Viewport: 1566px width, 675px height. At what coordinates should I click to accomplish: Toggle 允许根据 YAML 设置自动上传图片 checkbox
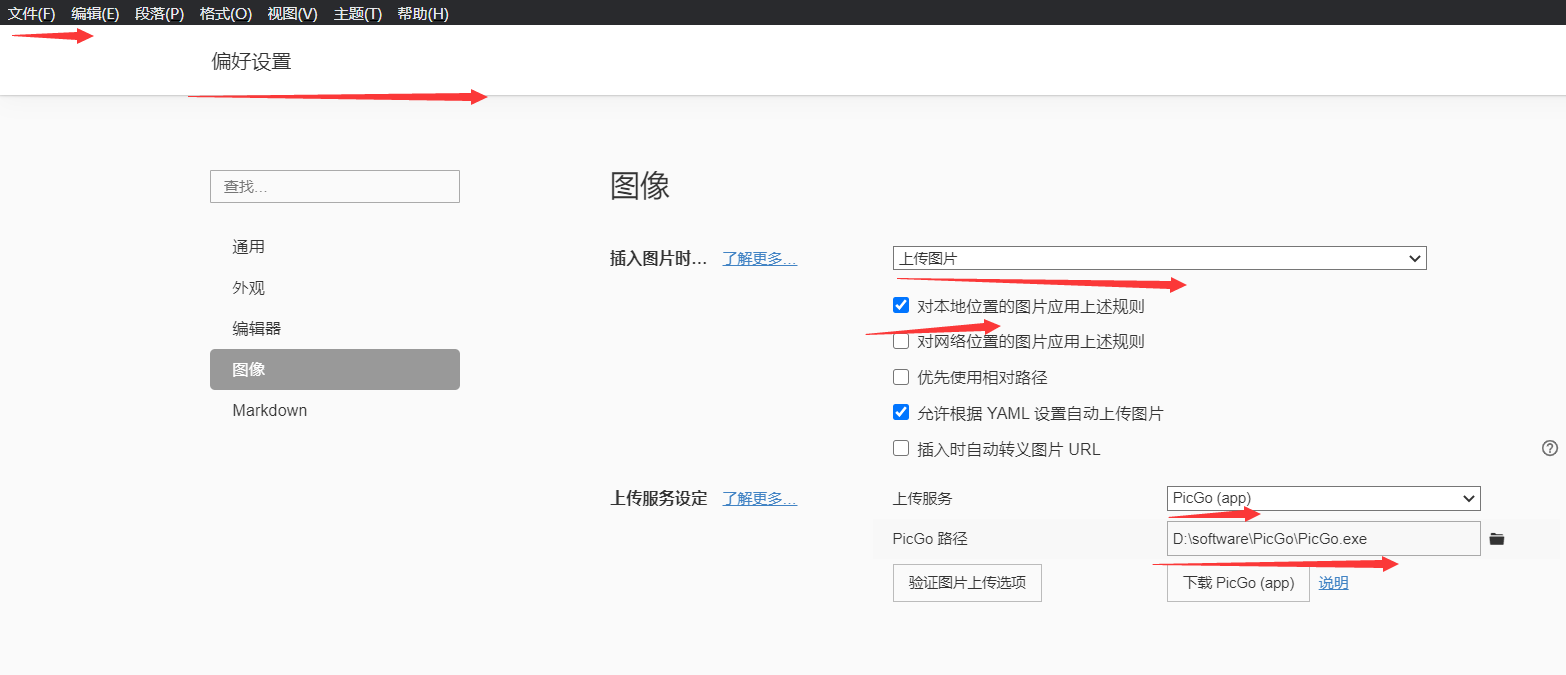pos(901,413)
